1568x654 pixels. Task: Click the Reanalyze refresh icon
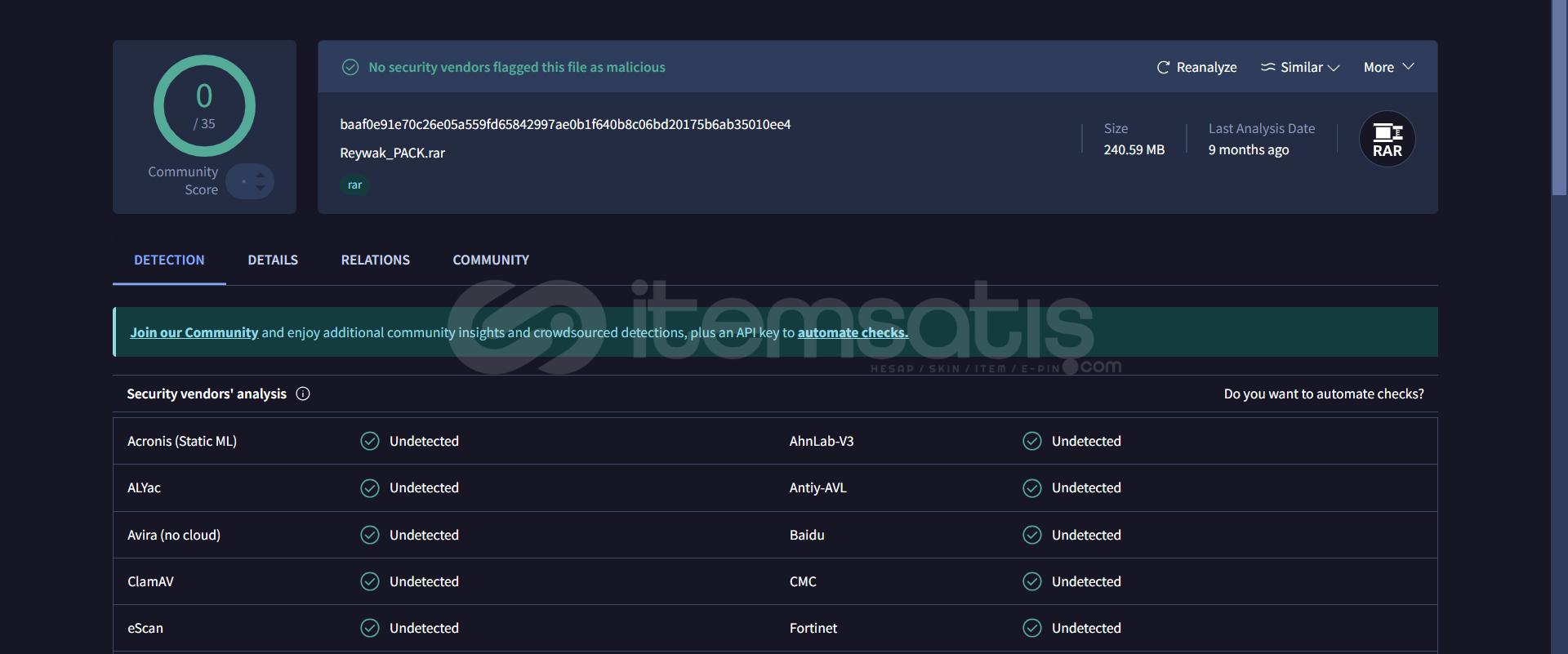[x=1163, y=68]
